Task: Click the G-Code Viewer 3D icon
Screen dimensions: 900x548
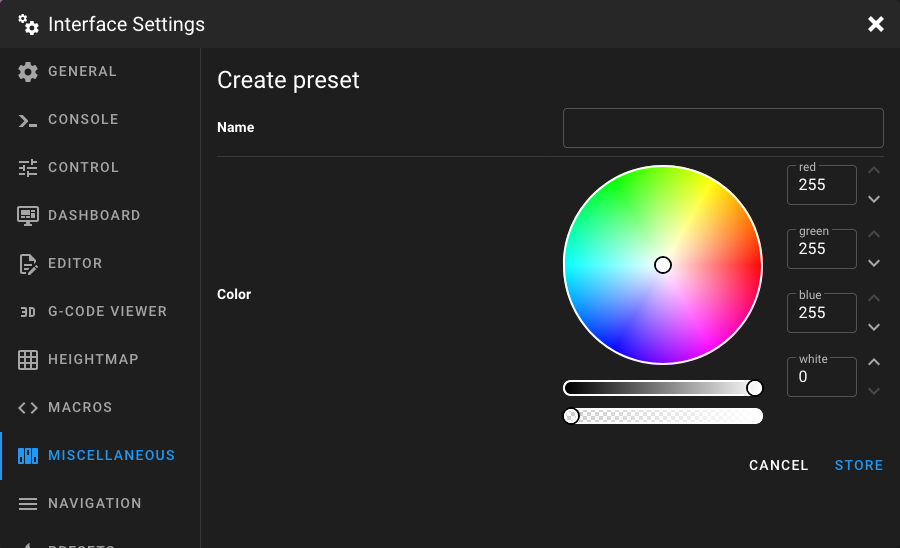Action: click(x=28, y=312)
